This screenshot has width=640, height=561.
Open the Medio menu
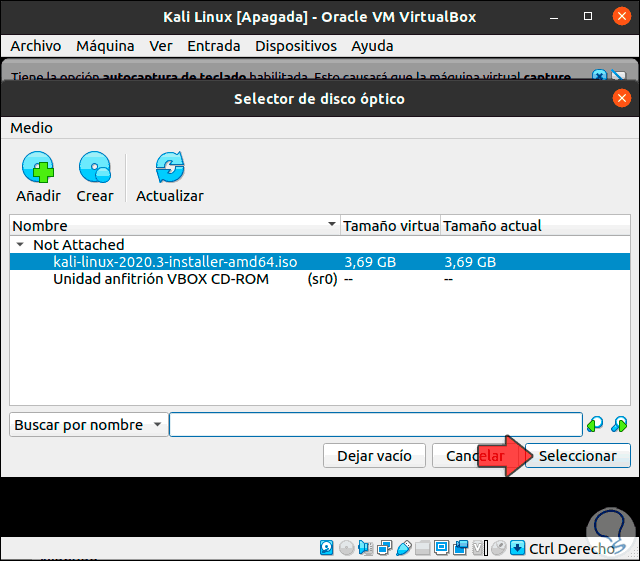coord(31,128)
